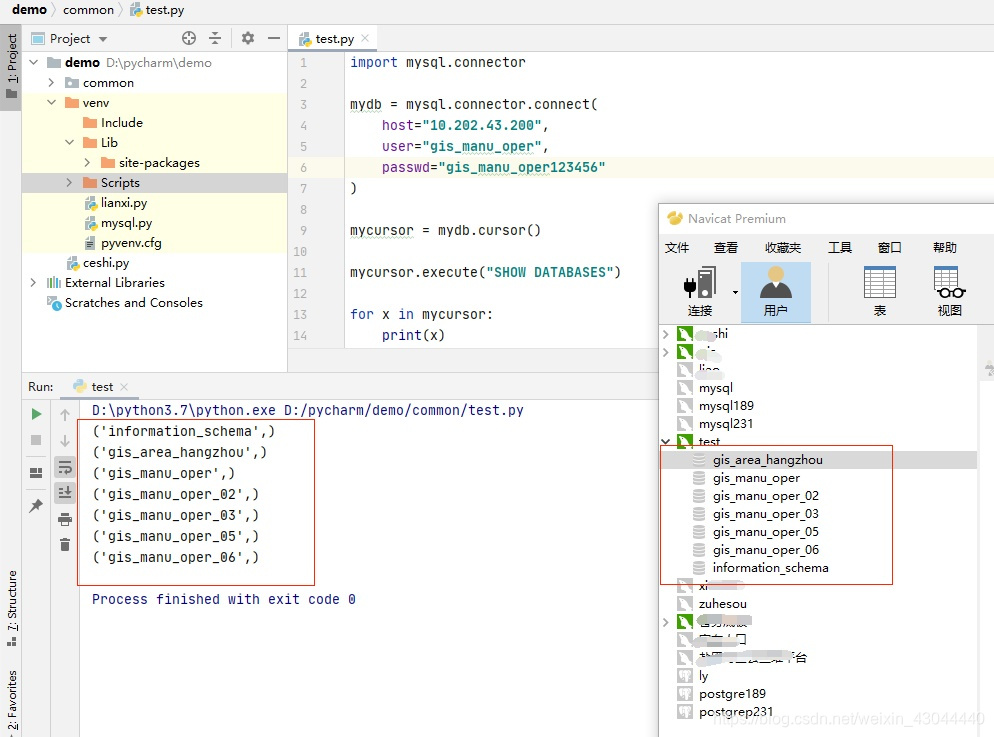Click the pin tab icon in Run panel
This screenshot has height=737, width=994.
point(36,506)
